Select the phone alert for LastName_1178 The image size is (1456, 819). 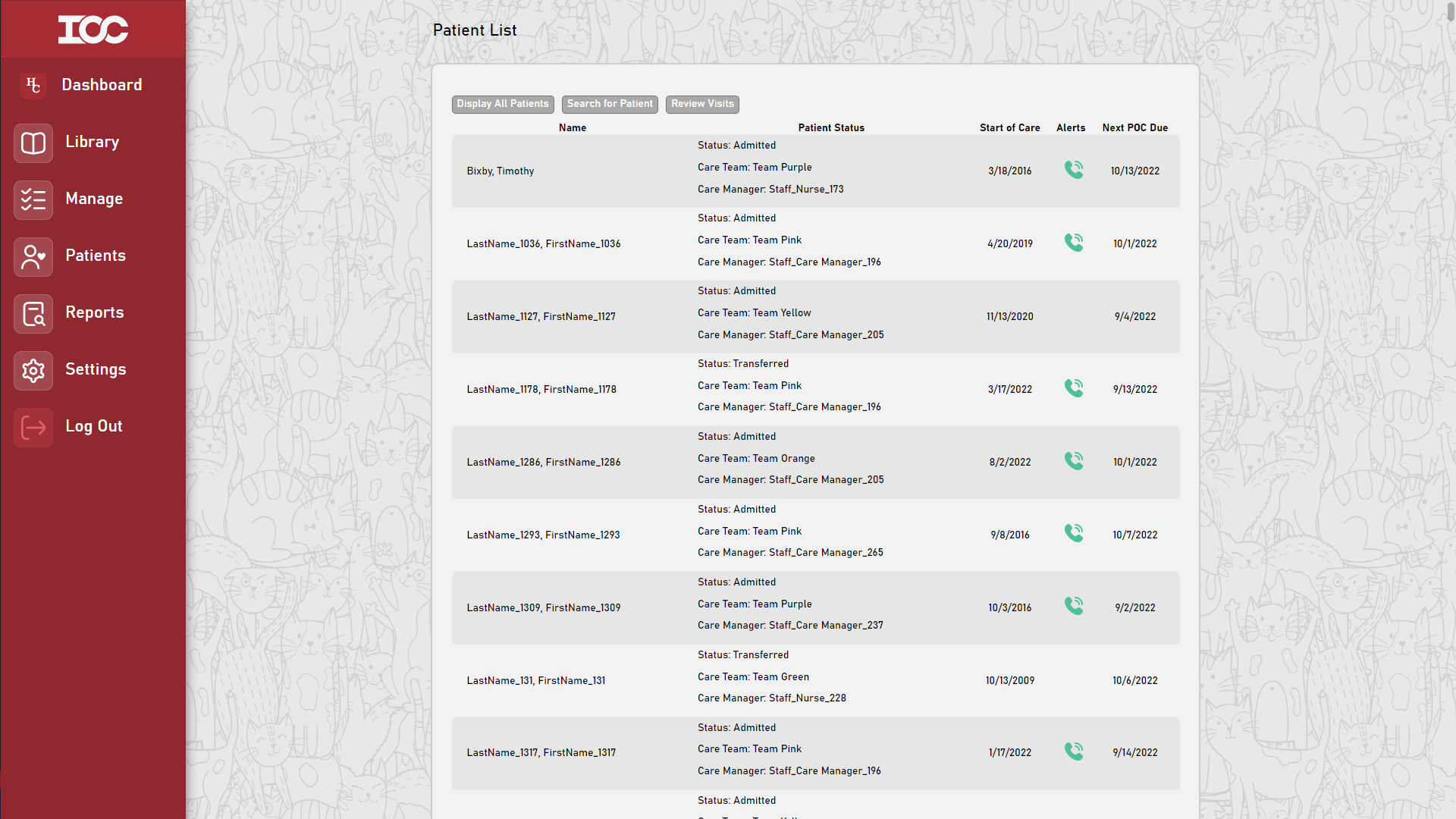click(x=1074, y=388)
